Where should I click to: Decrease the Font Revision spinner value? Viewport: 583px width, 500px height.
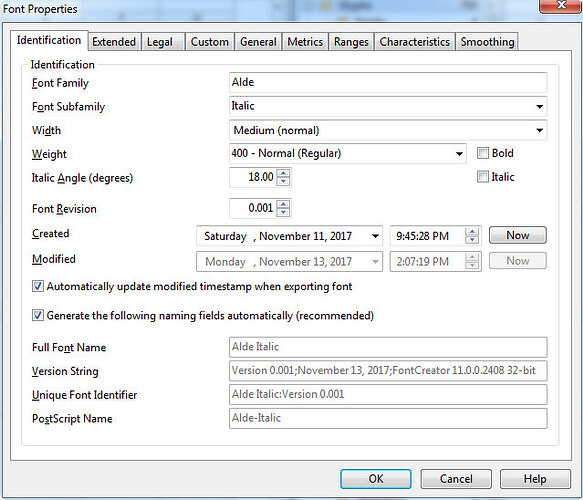[283, 212]
